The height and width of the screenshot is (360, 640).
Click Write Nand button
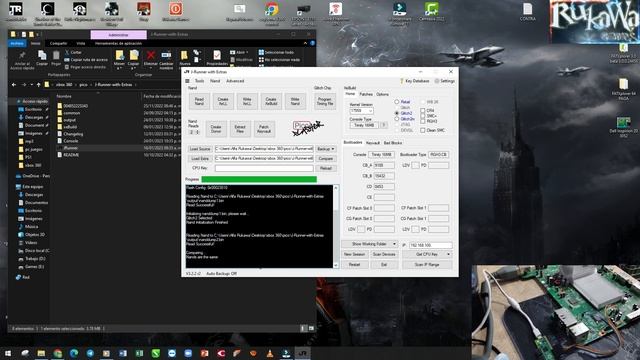pos(295,101)
